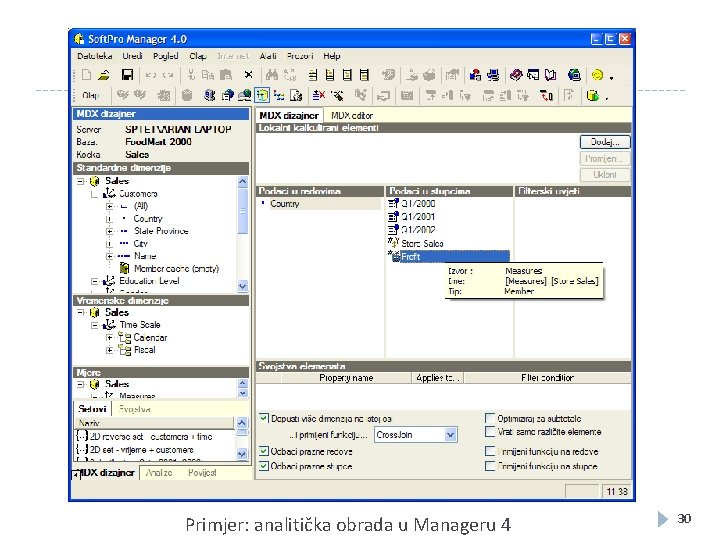Image resolution: width=720 pixels, height=540 pixels.
Task: Click the Dodaj... button
Action: pyautogui.click(x=605, y=142)
